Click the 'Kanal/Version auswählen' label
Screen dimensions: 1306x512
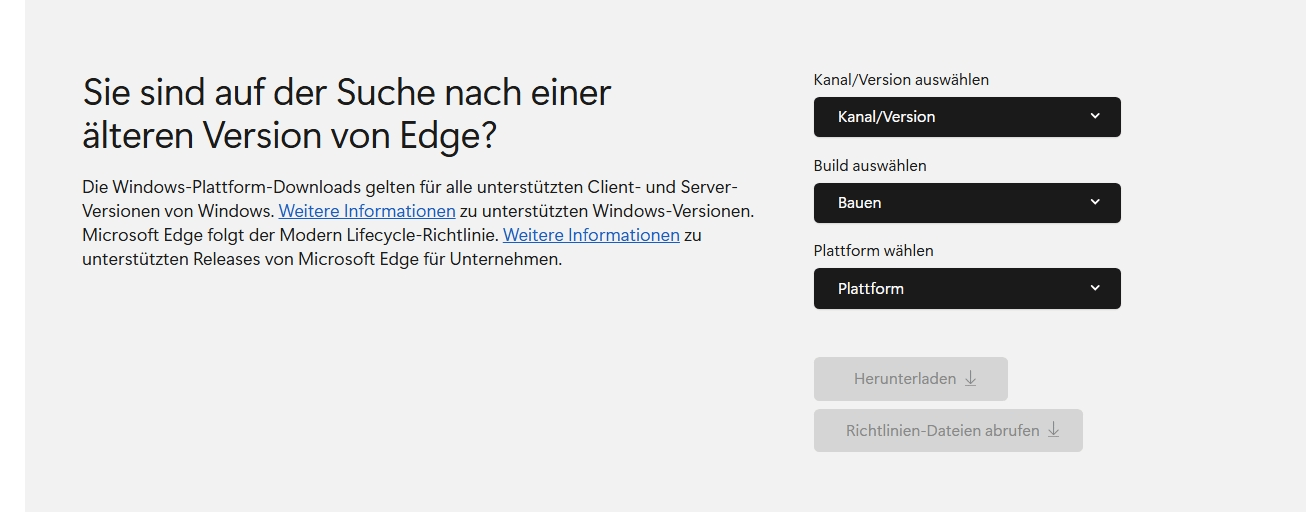point(901,79)
